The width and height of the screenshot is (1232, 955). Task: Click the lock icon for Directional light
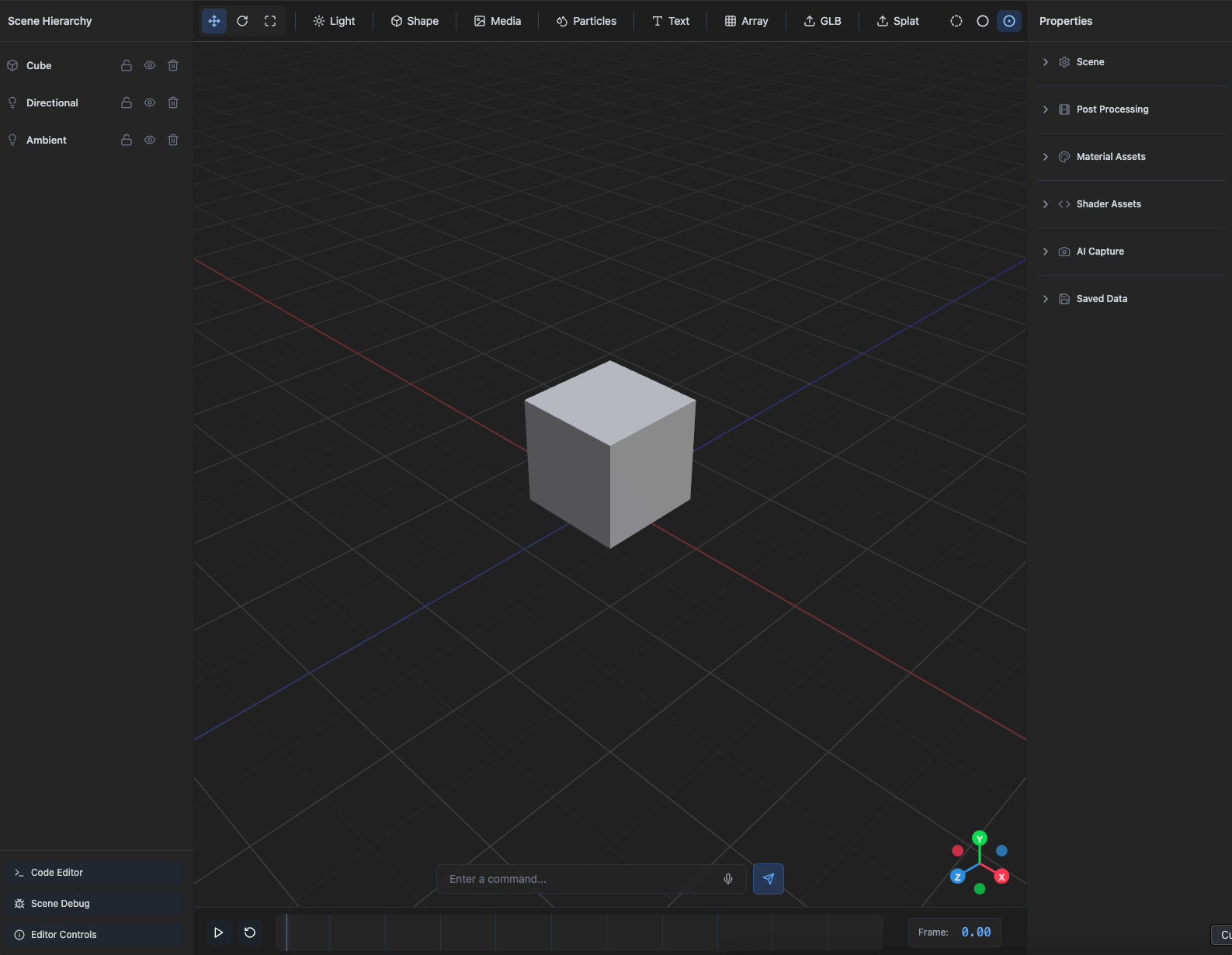127,103
